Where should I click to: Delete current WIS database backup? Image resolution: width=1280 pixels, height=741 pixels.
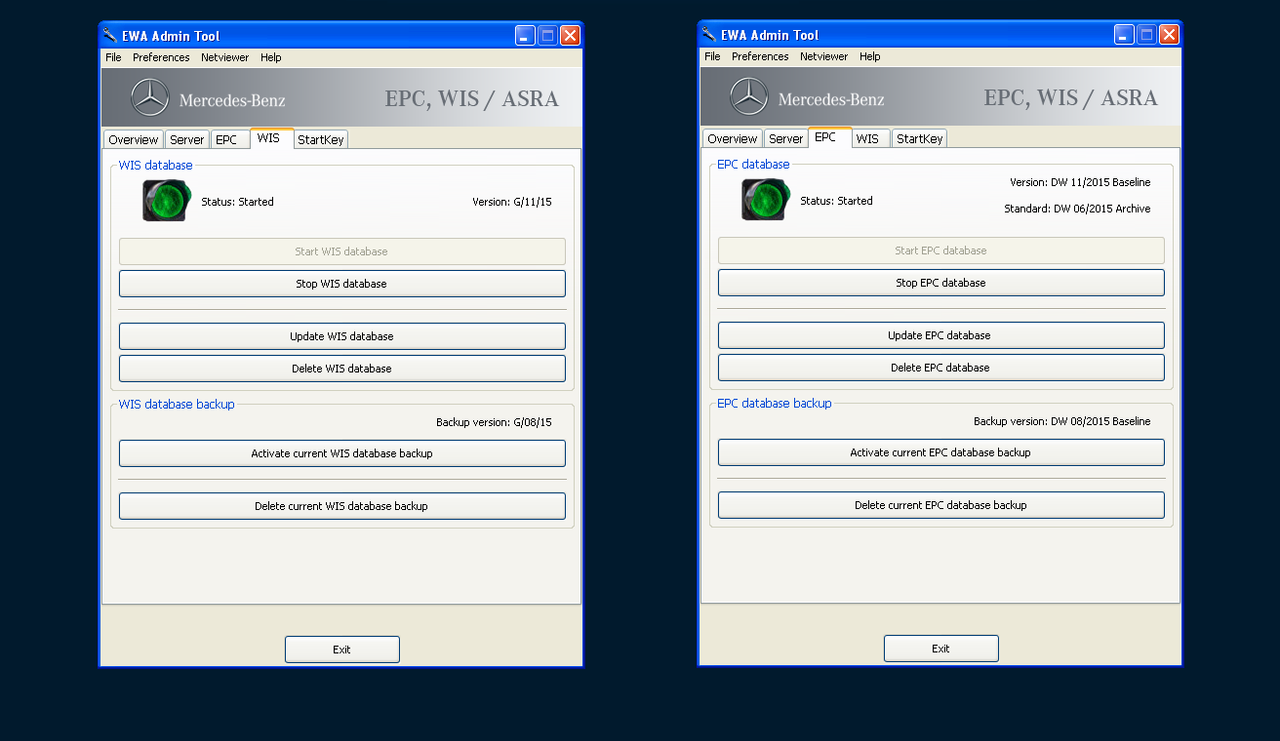pyautogui.click(x=342, y=507)
